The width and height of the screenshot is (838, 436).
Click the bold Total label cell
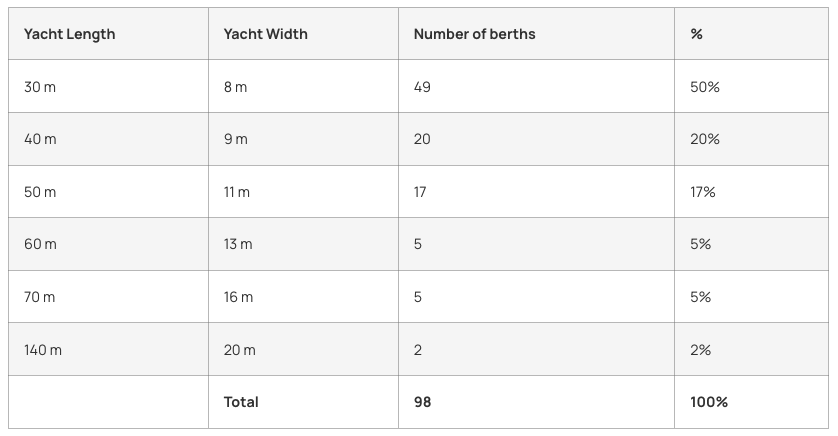click(241, 402)
